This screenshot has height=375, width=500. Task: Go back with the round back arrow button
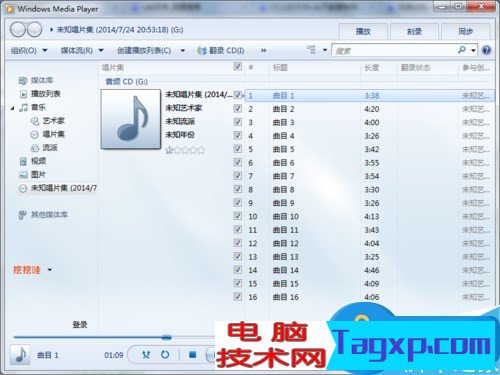coord(18,30)
